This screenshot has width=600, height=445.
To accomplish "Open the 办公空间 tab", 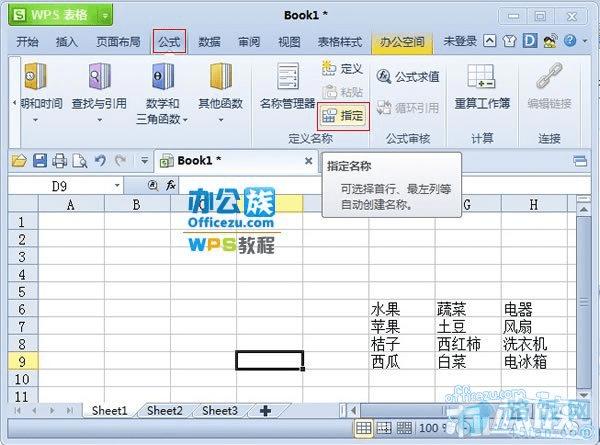I will tap(402, 41).
